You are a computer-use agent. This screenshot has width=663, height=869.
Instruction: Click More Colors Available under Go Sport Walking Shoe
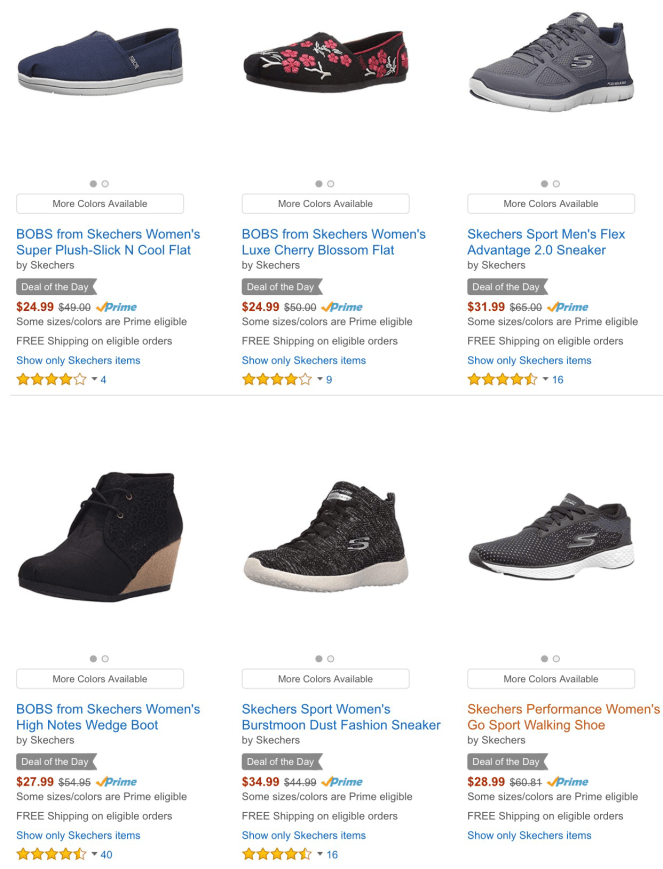[550, 679]
